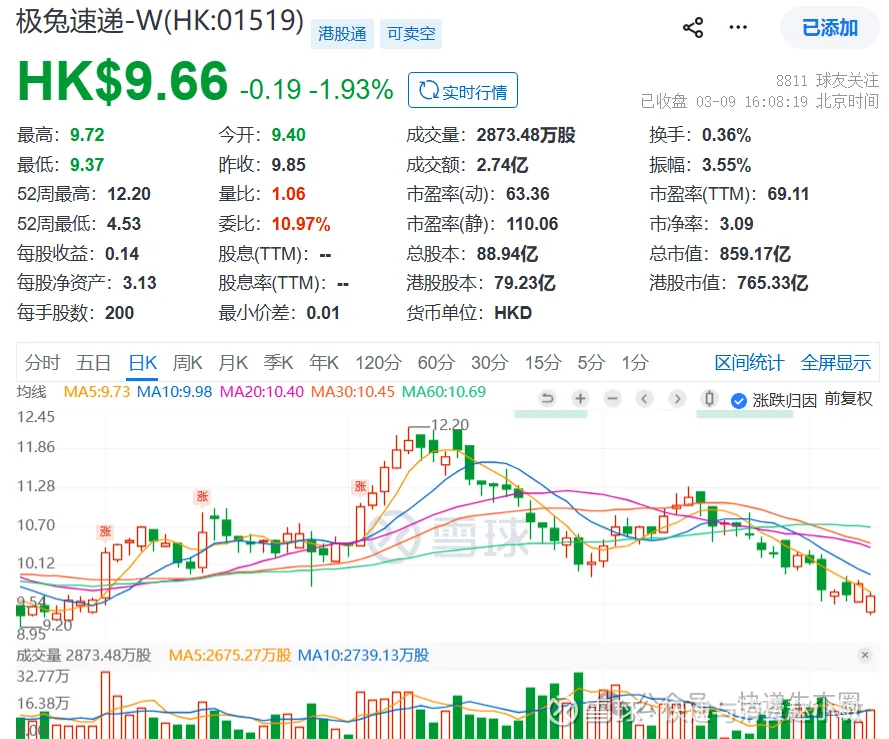Select the 月K tab

click(233, 362)
